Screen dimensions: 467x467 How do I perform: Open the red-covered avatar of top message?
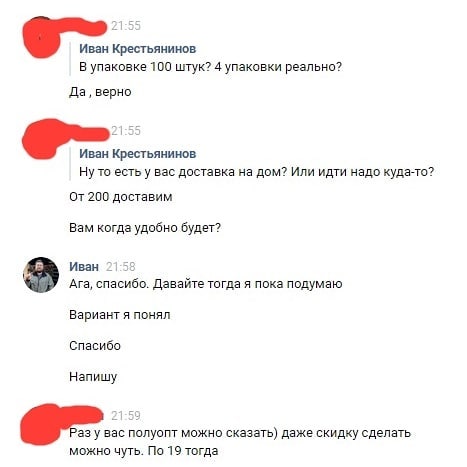[42, 39]
